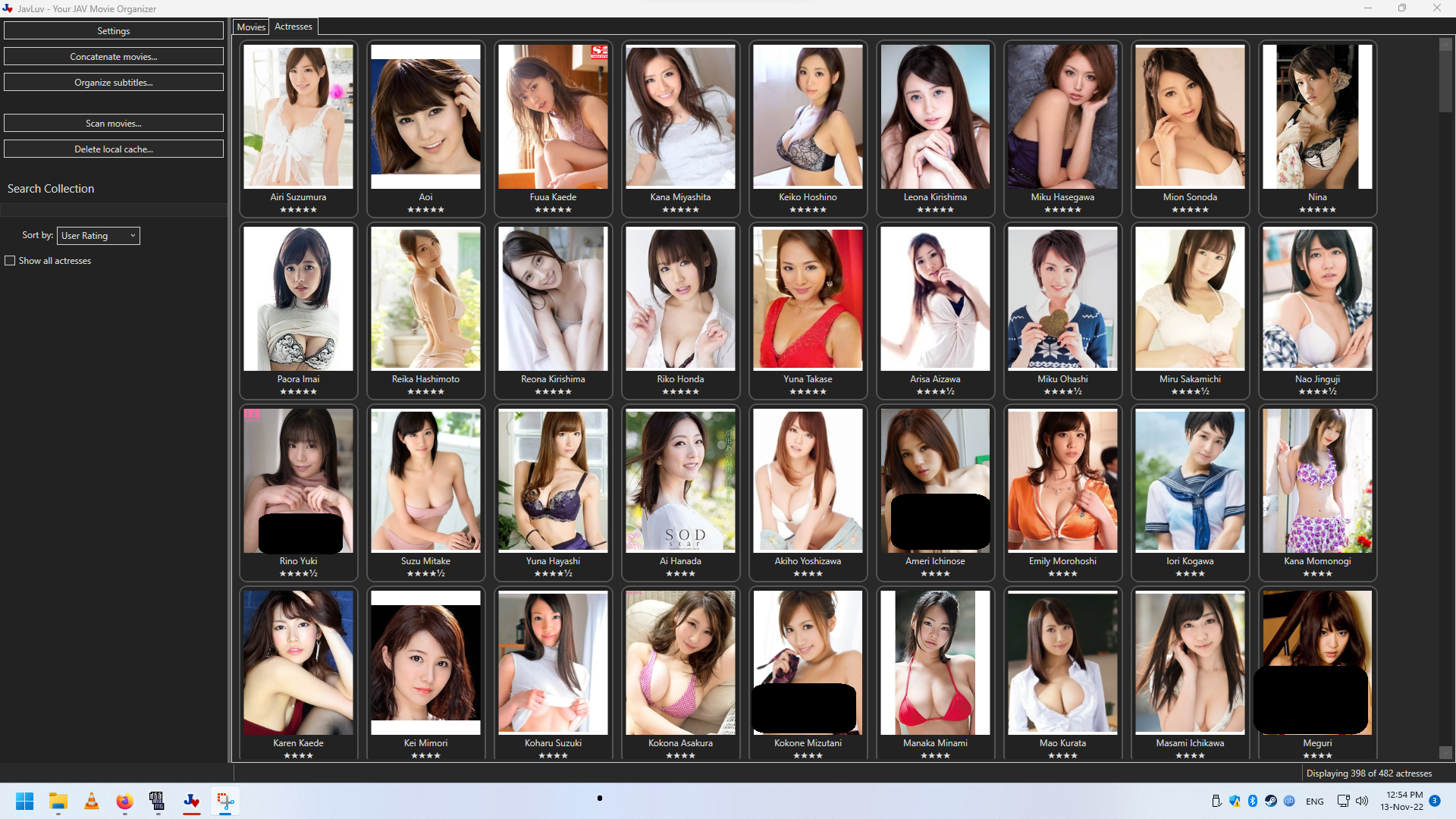The image size is (1456, 819).
Task: Select Yuna Takase thumbnail
Action: [808, 299]
